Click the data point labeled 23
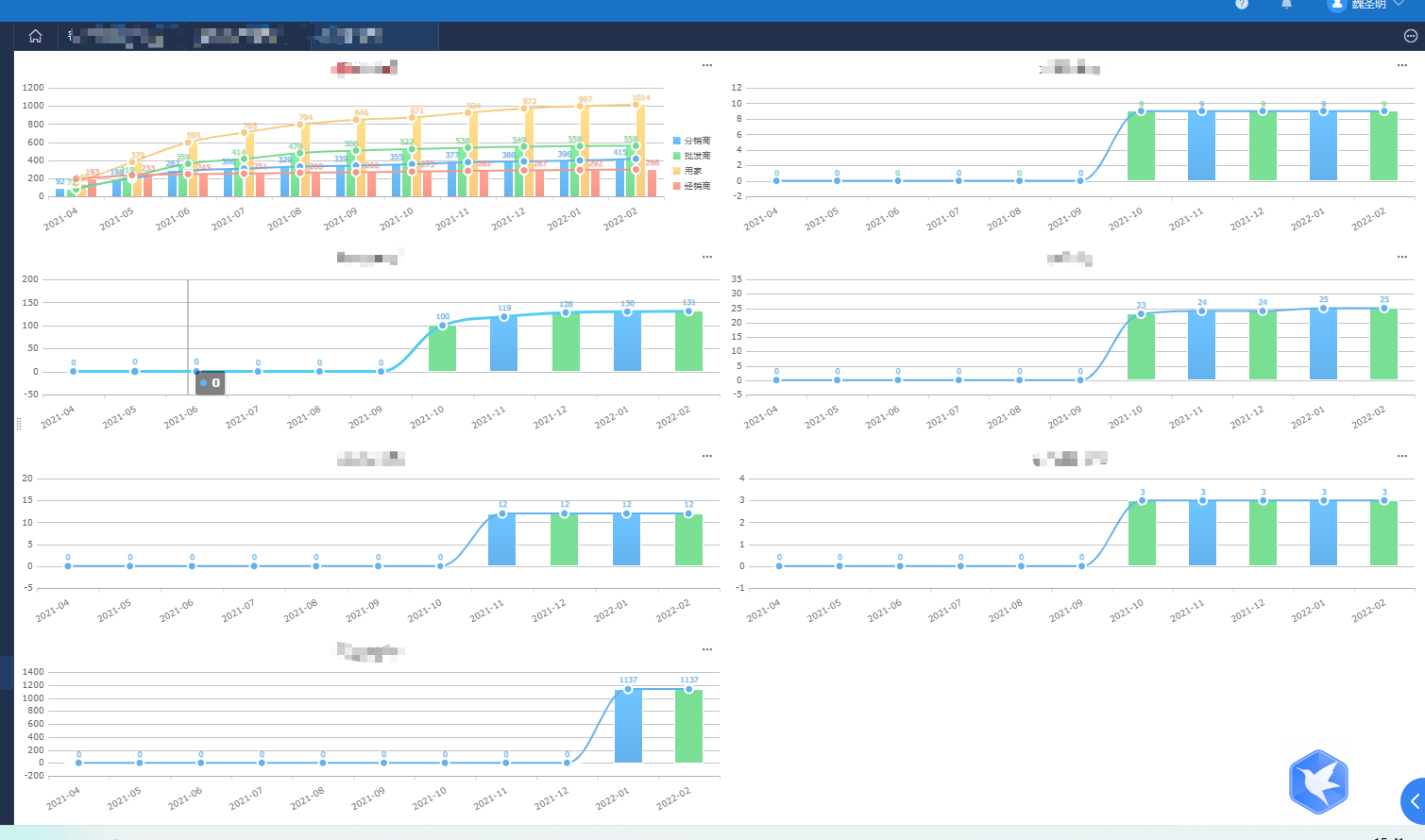 click(x=1141, y=314)
